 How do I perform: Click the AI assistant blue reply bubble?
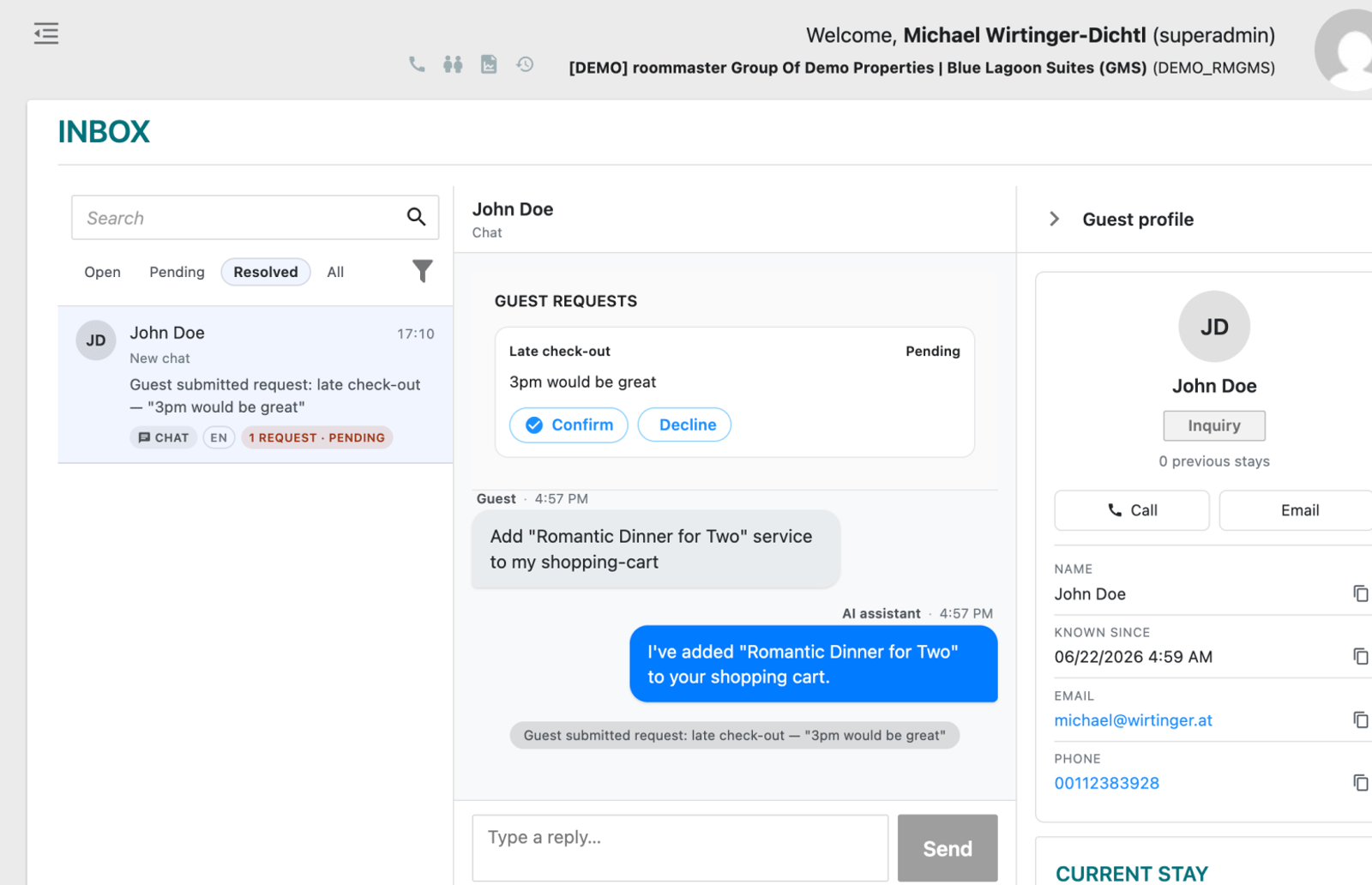(814, 664)
